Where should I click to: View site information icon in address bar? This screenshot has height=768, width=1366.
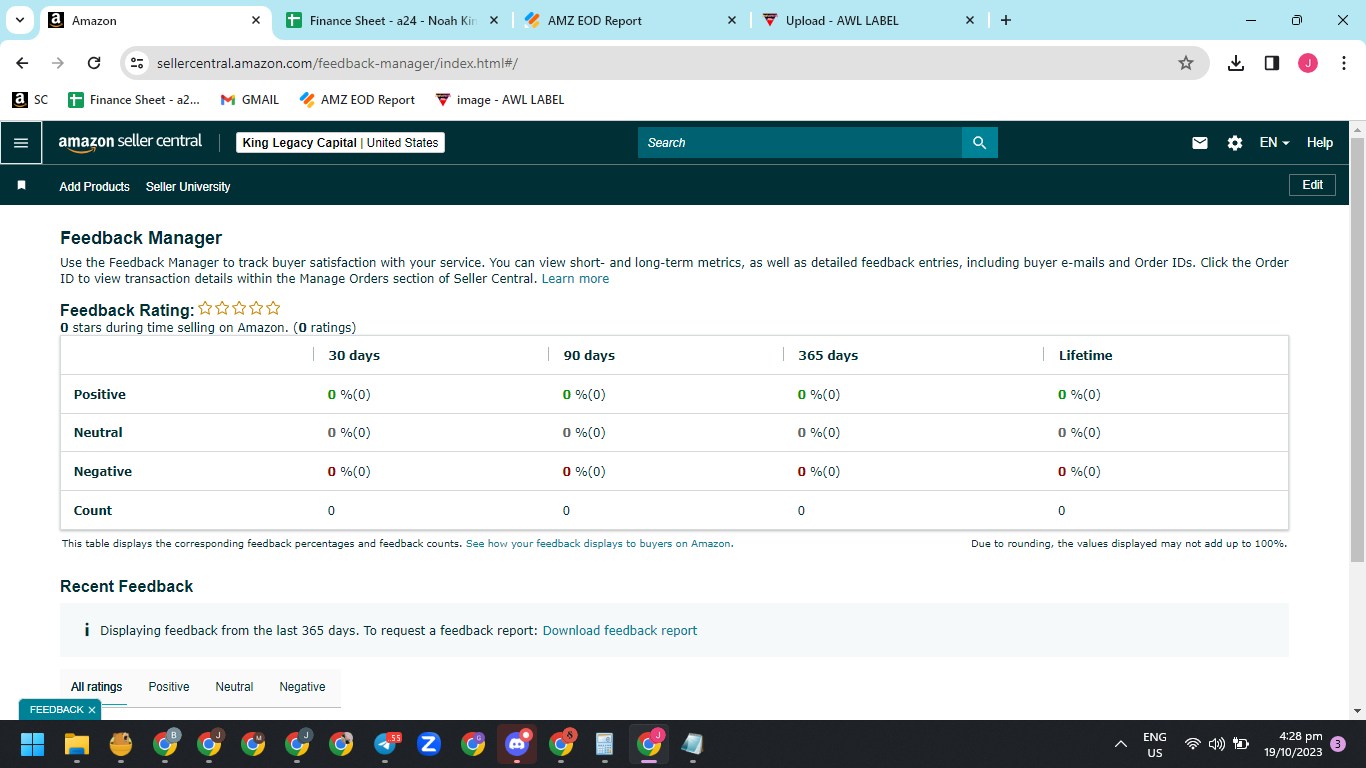pos(138,63)
